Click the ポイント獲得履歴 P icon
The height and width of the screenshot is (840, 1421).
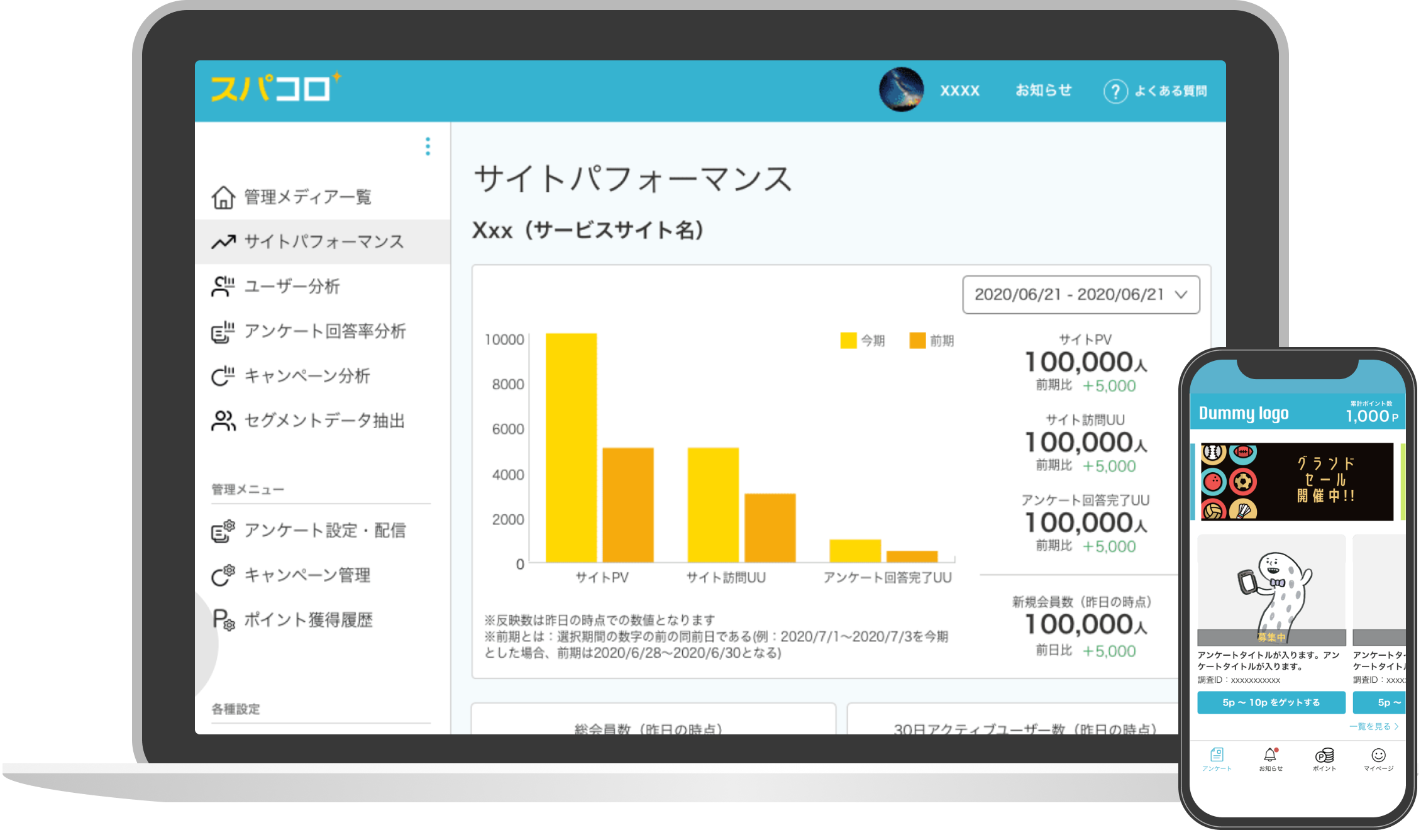(223, 620)
